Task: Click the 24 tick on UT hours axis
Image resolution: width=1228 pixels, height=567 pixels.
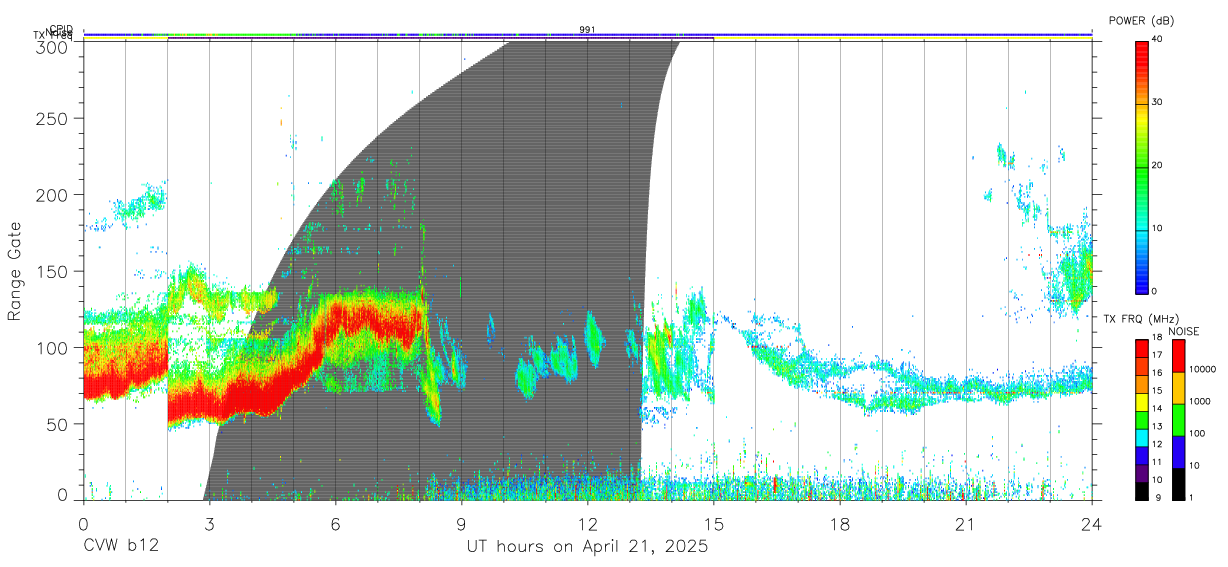Action: click(x=1092, y=523)
